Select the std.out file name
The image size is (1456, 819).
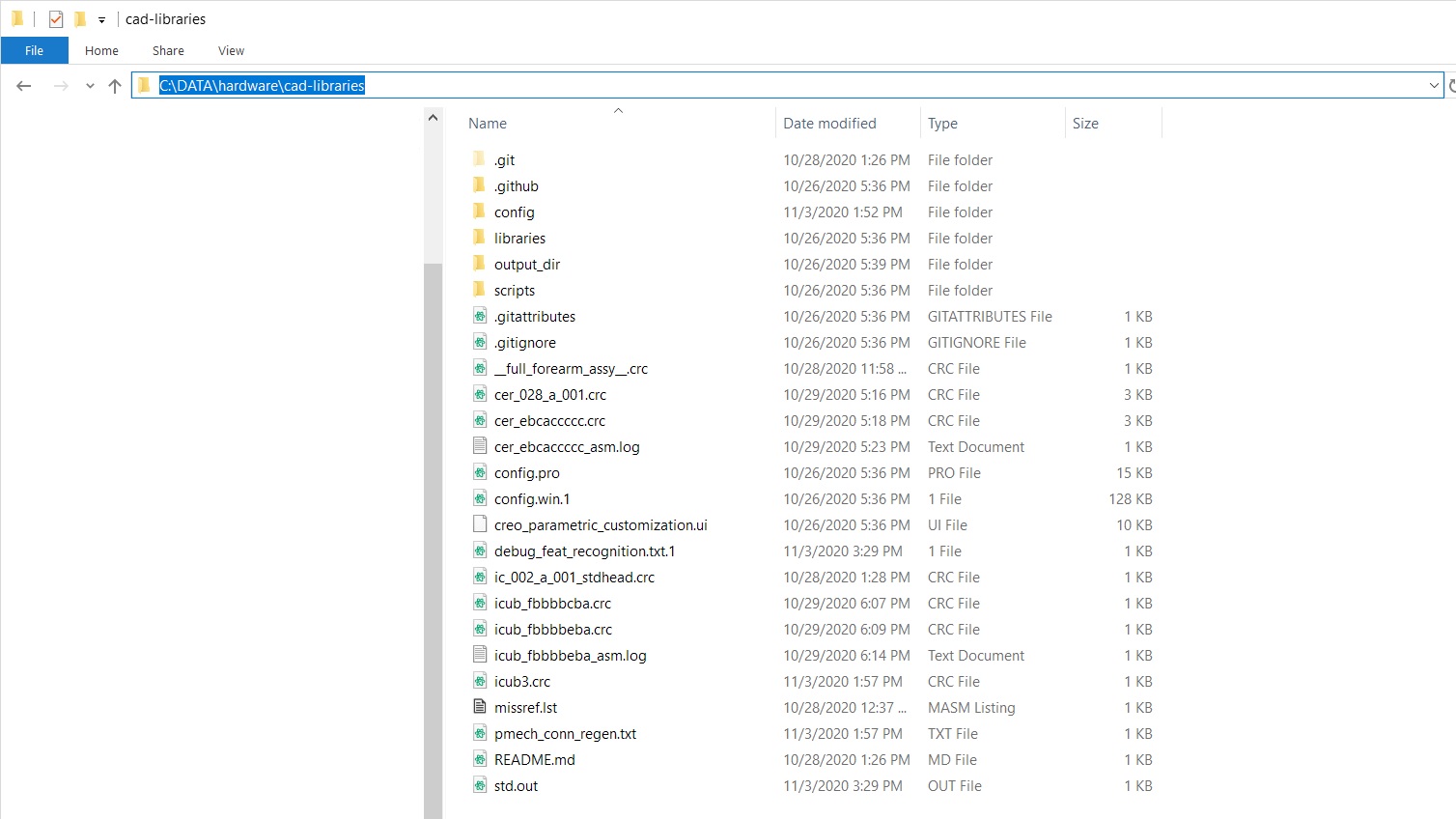(x=517, y=785)
